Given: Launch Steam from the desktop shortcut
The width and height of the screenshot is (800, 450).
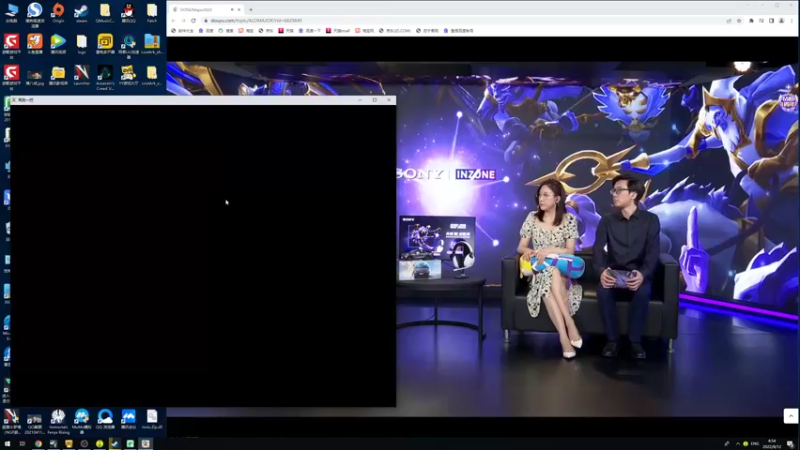Looking at the screenshot, I should click(82, 12).
